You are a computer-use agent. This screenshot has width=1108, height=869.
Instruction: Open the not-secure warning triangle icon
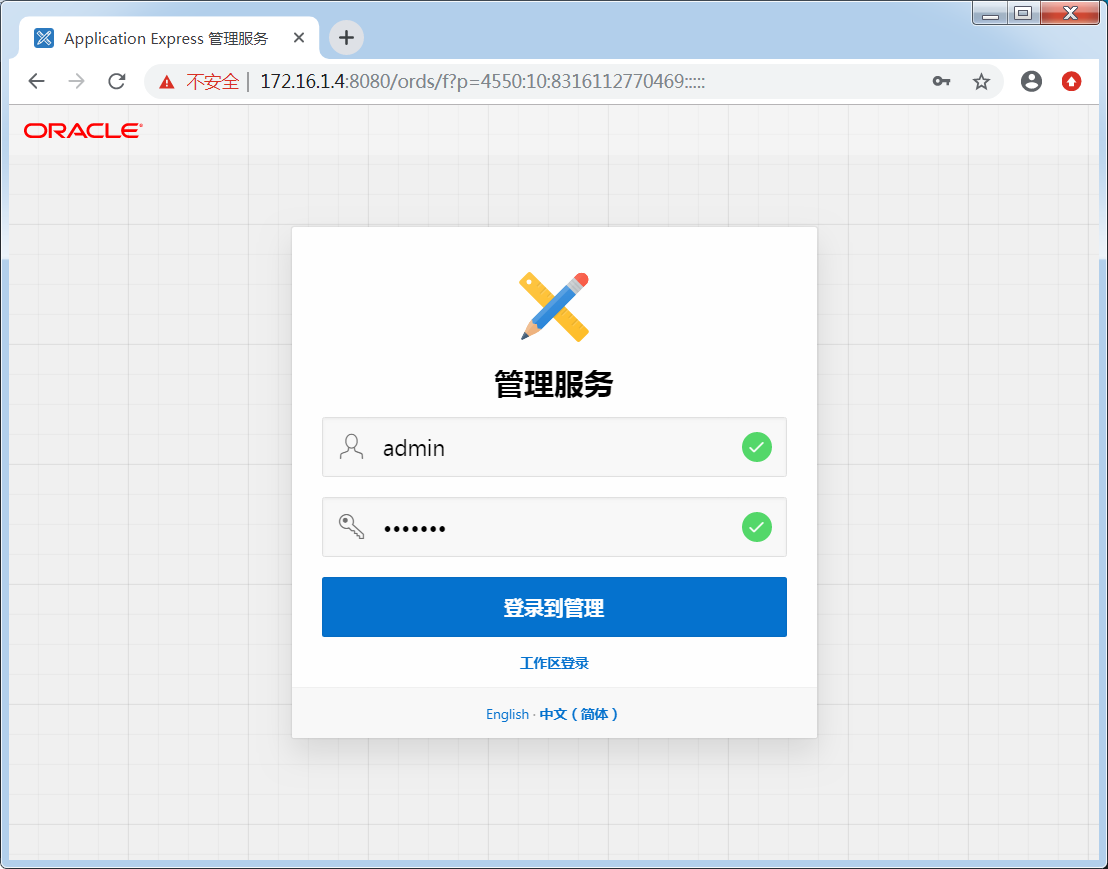(167, 82)
